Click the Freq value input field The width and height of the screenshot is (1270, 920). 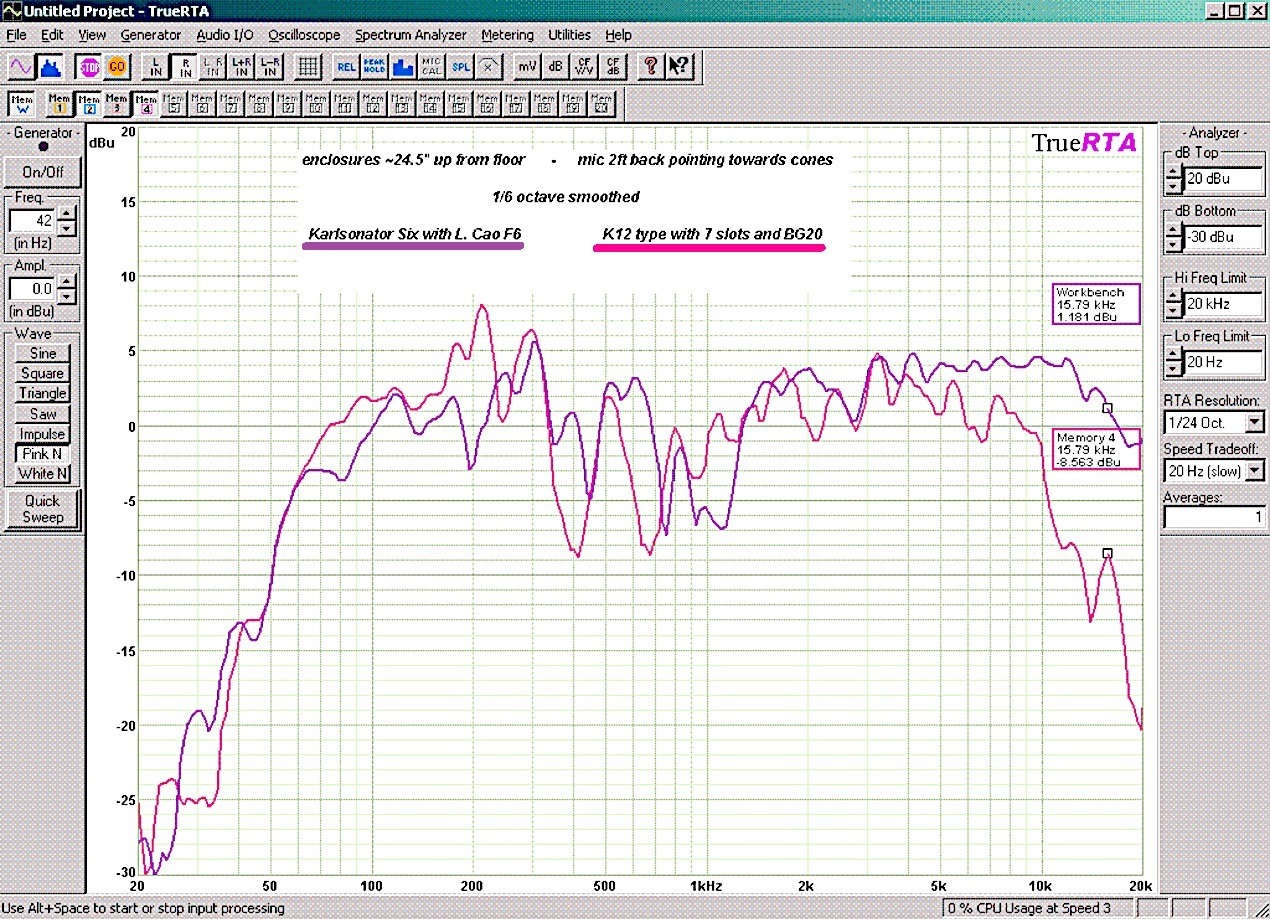click(32, 220)
